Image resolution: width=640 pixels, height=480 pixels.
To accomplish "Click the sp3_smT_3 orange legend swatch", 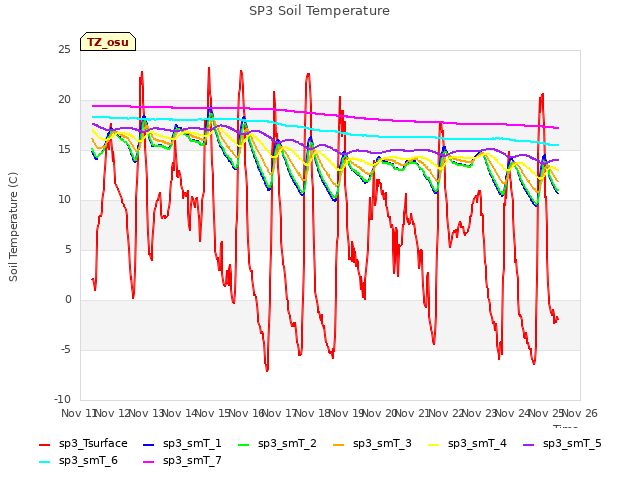I will click(x=339, y=444).
